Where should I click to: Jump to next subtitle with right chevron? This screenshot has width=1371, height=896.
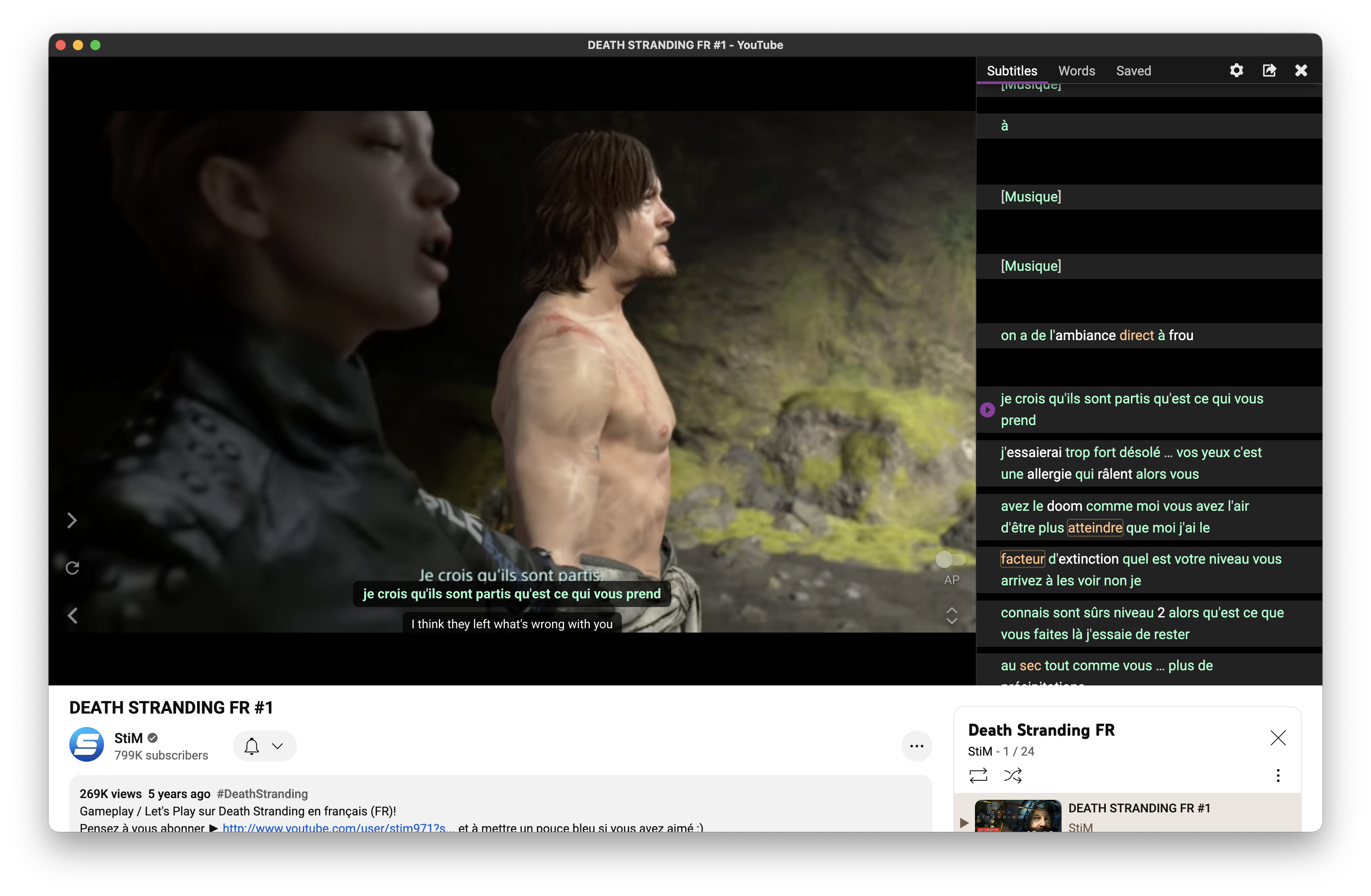click(x=72, y=520)
